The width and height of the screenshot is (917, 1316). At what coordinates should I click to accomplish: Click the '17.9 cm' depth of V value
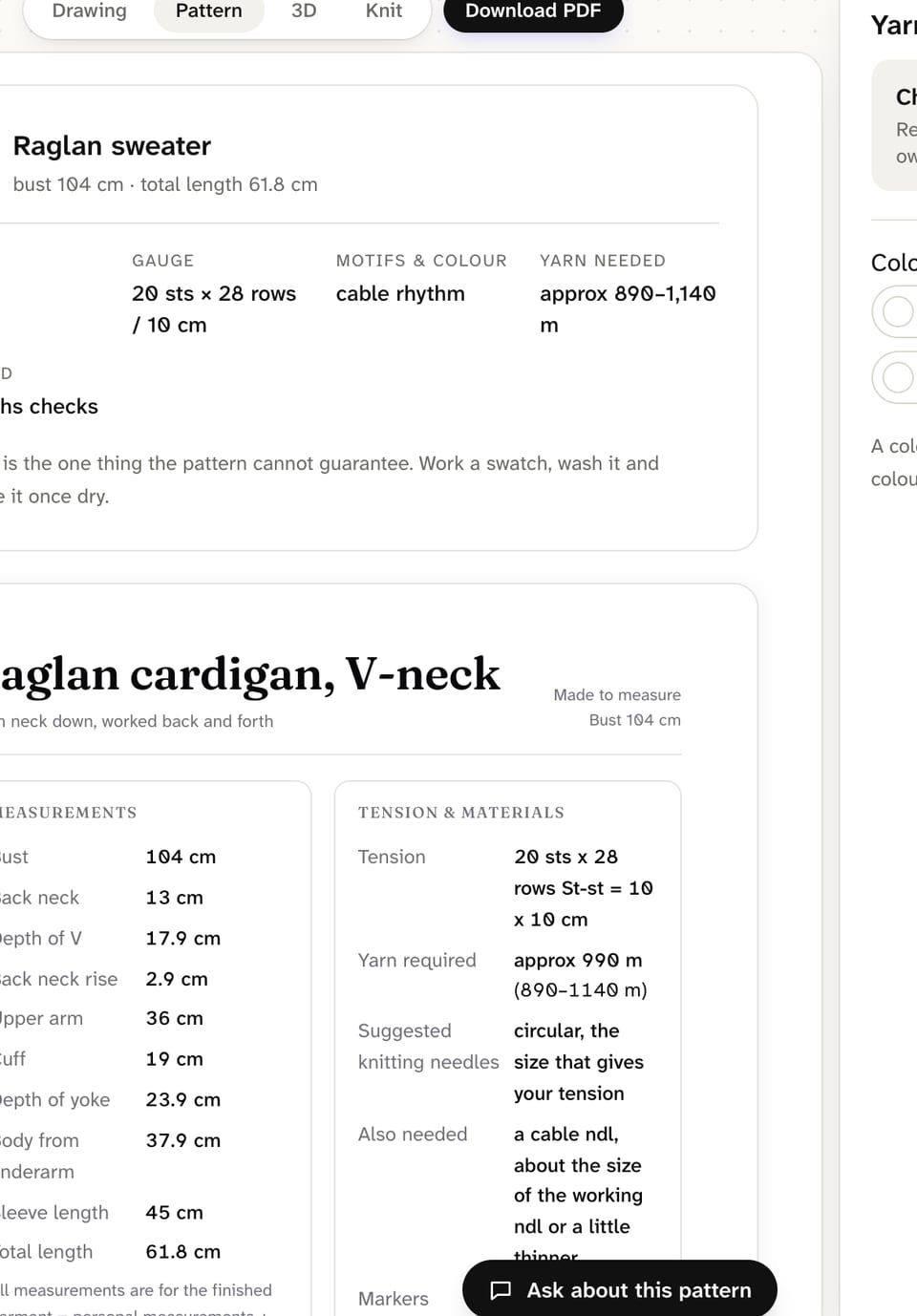point(182,938)
